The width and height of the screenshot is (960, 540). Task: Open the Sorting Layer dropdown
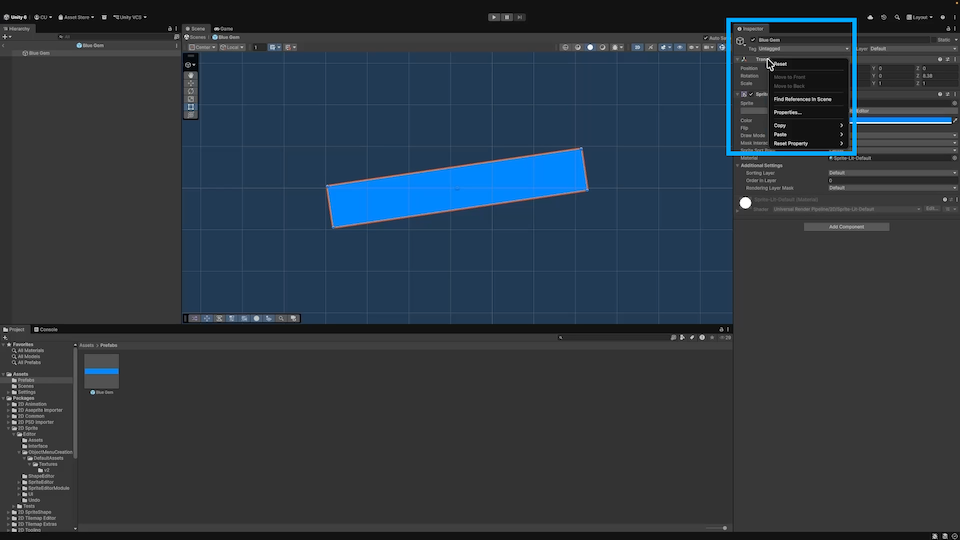893,173
